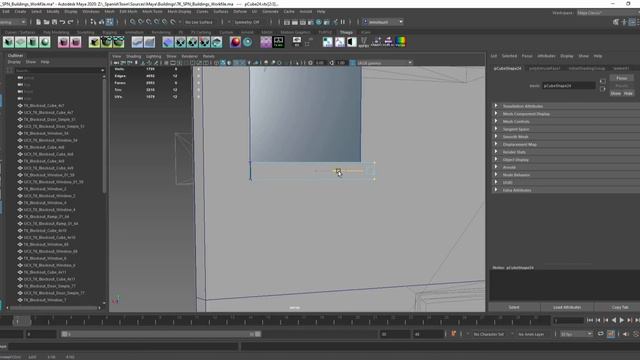Viewport: 640px width, 360px height.
Task: Click the mesh name input field
Action: (569, 86)
